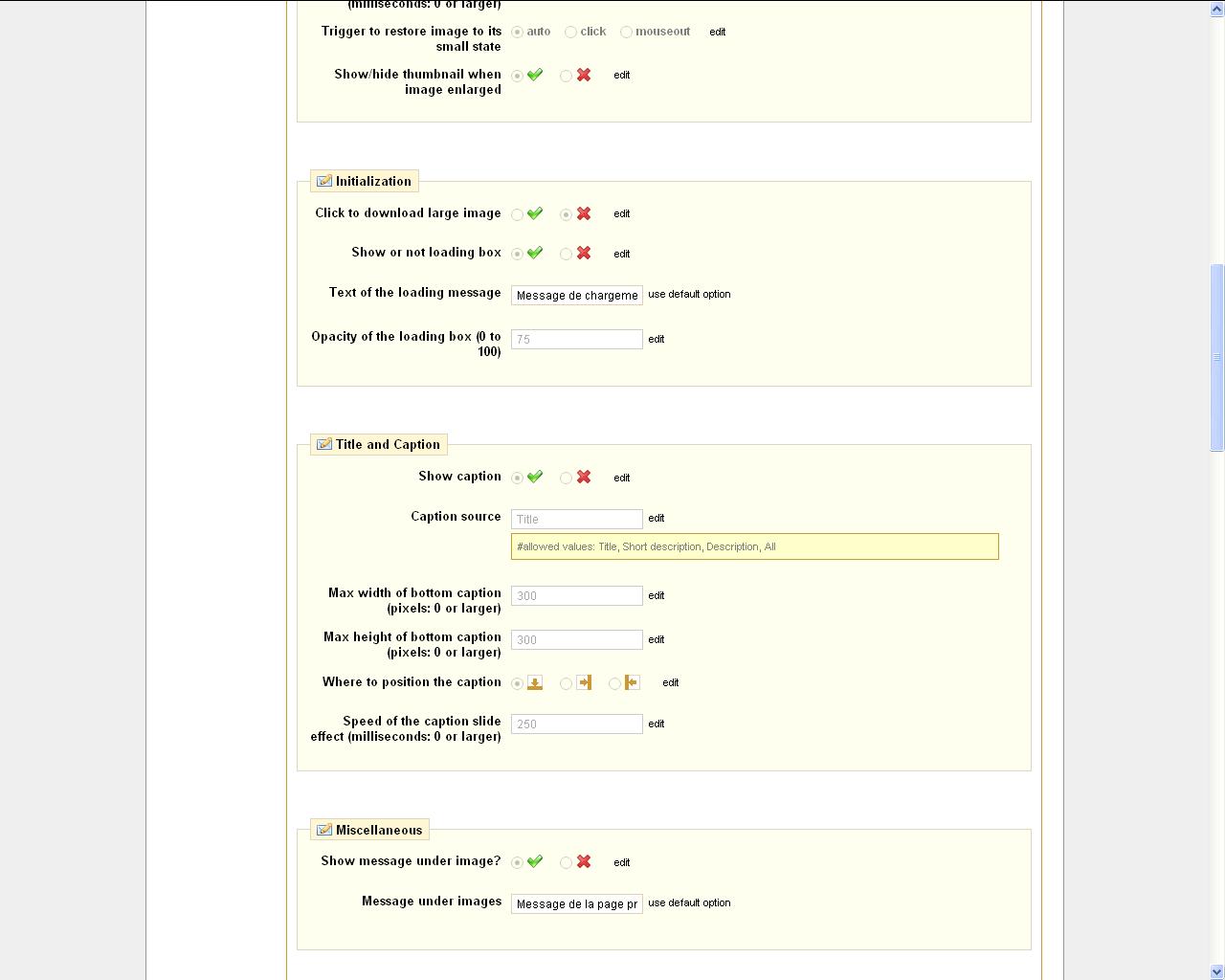1225x980 pixels.
Task: Click red cross for Show/hide thumbnail
Action: click(x=584, y=75)
